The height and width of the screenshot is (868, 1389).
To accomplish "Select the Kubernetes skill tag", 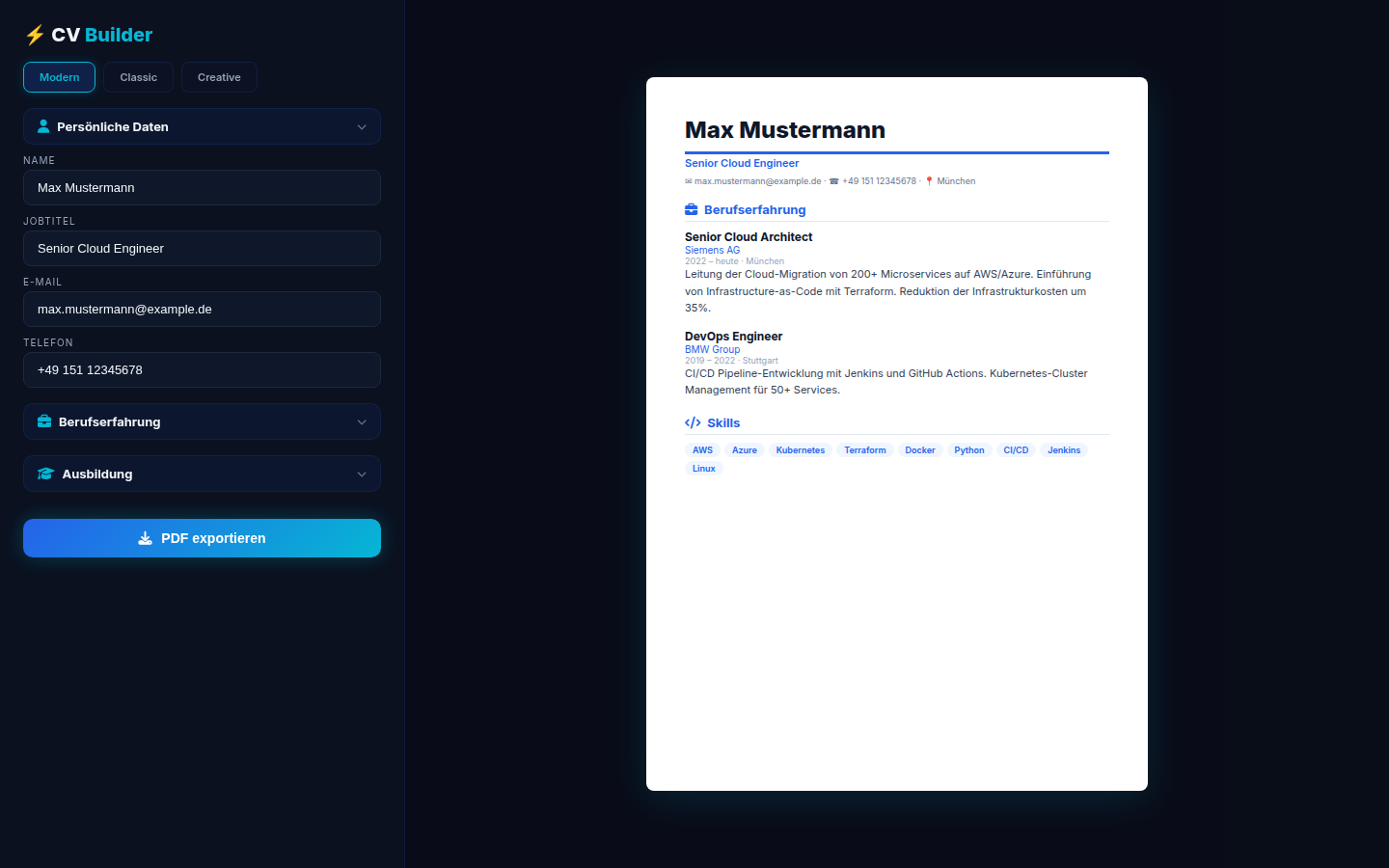I will point(801,449).
